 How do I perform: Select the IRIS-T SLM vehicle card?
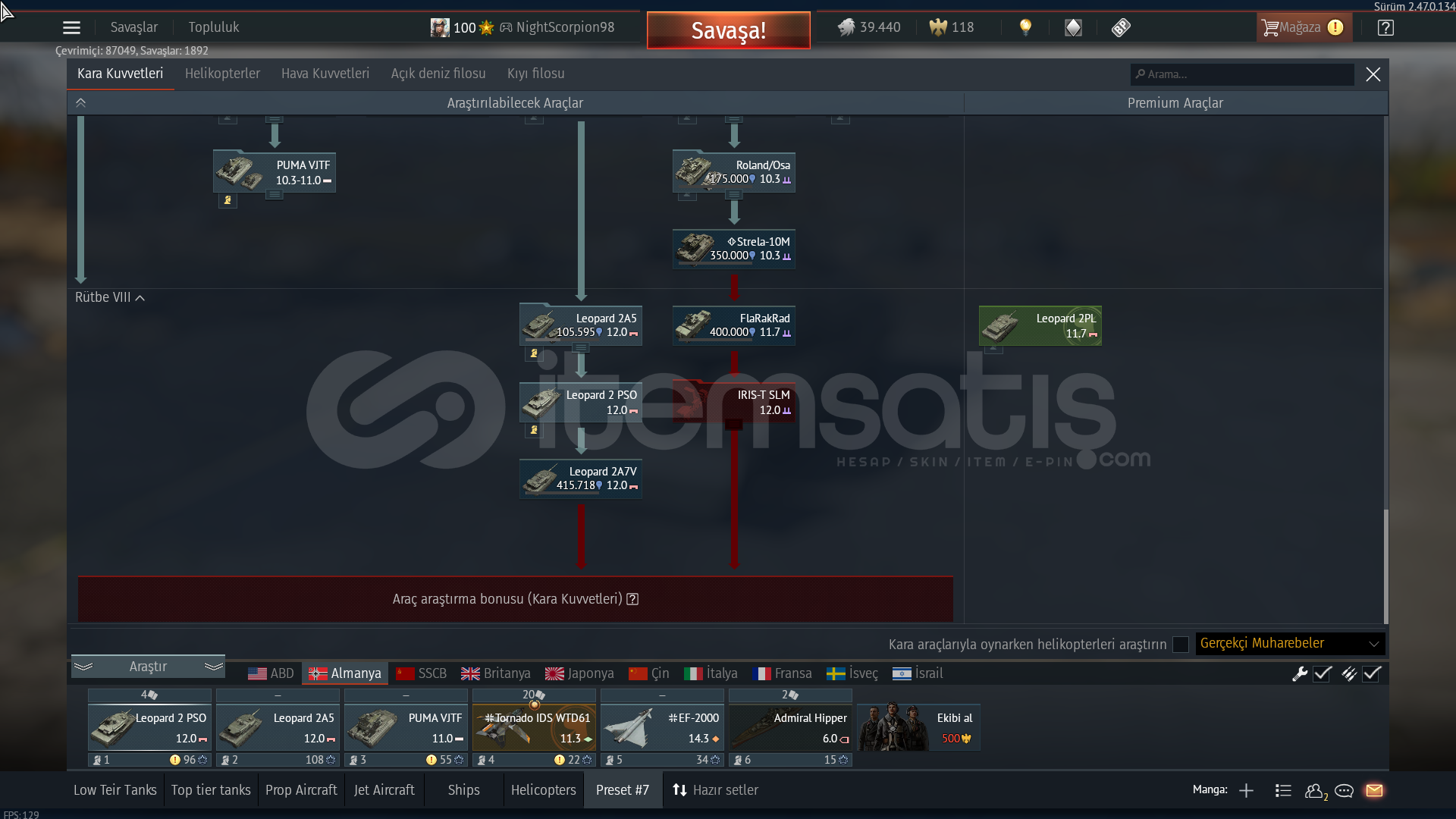tap(733, 402)
